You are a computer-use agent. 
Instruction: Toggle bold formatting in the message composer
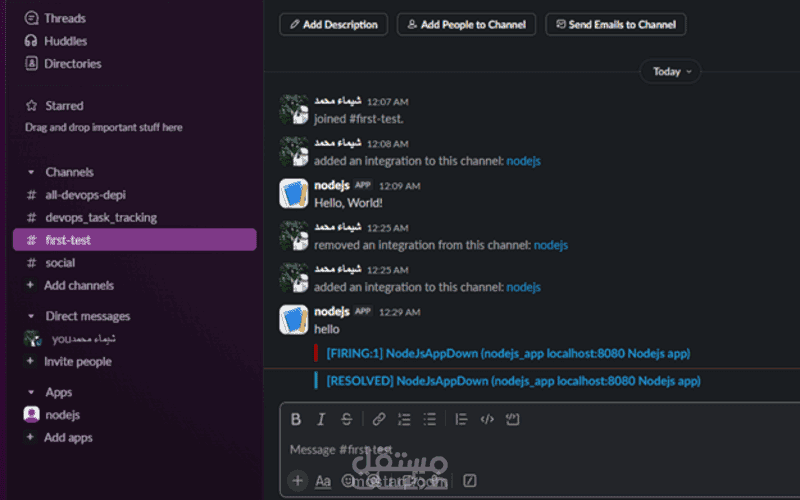click(295, 419)
